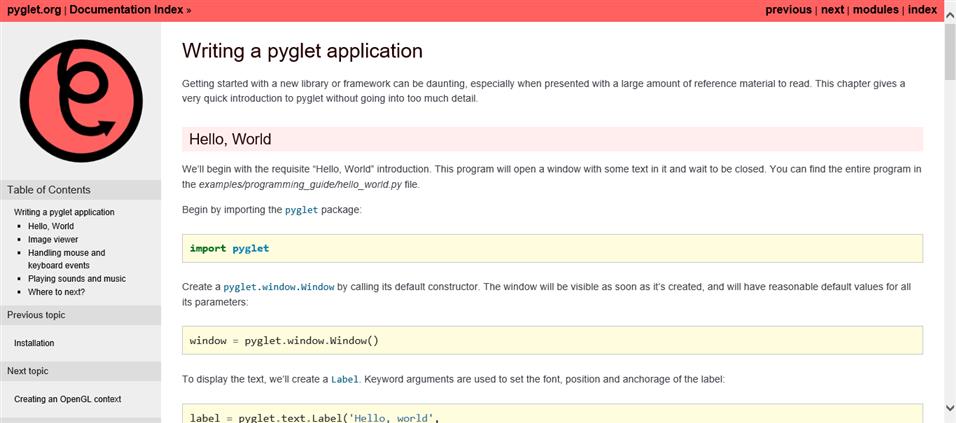Open Handling mouse and keyboard events section
This screenshot has height=423, width=956.
click(66, 259)
